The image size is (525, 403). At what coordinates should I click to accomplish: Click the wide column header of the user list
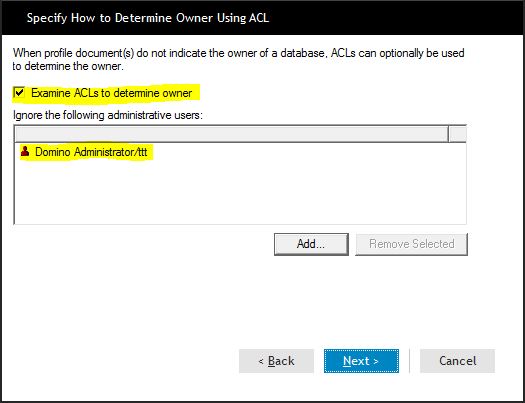231,134
